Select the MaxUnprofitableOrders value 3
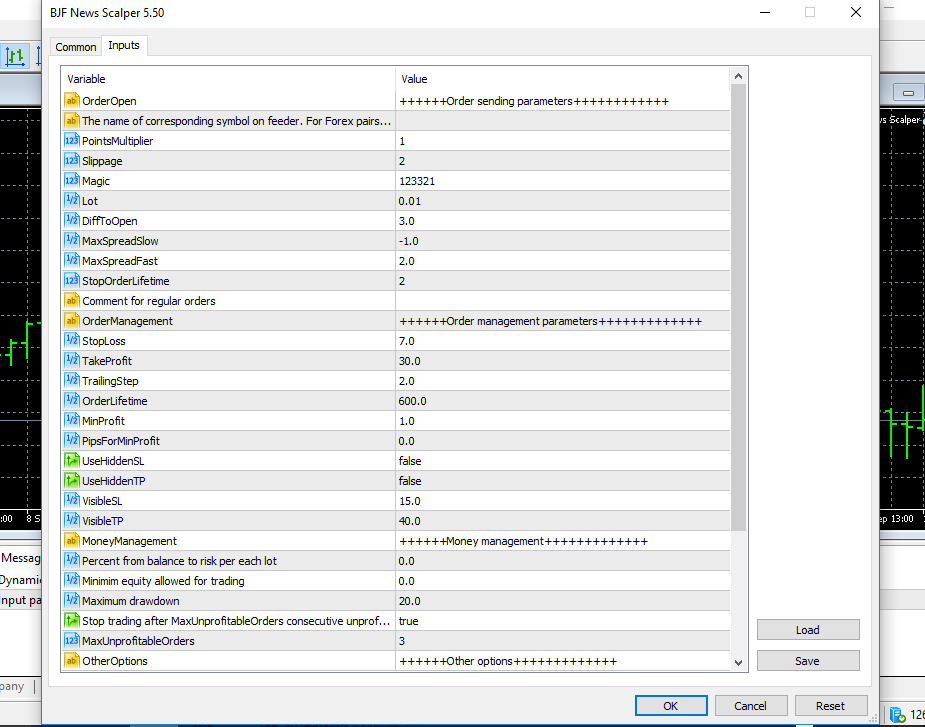 pos(563,641)
